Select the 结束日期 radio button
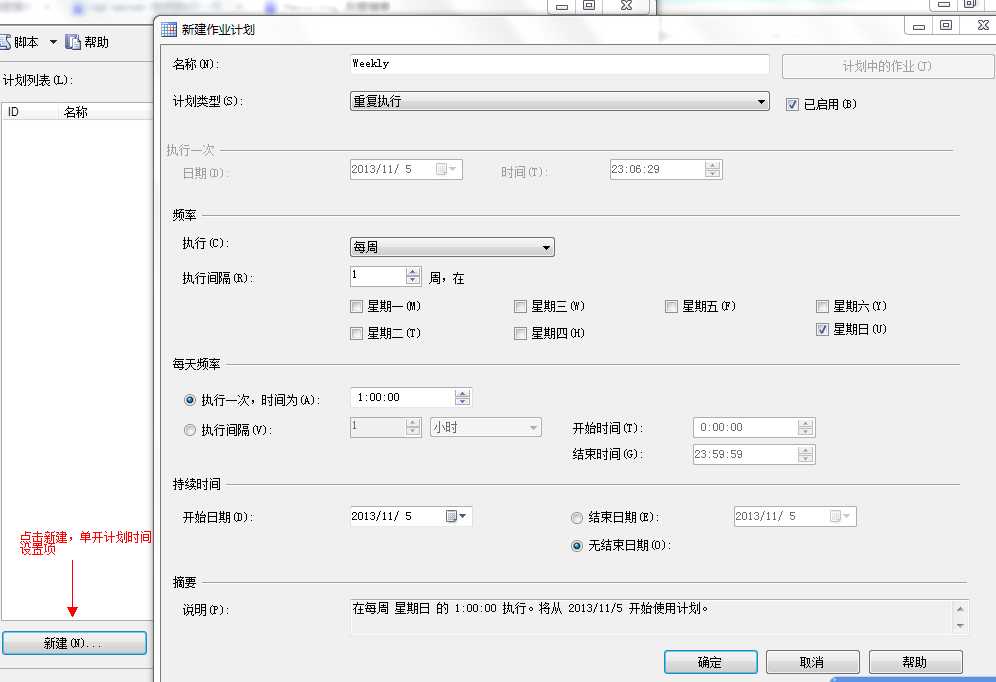Image resolution: width=996 pixels, height=682 pixels. pos(577,518)
